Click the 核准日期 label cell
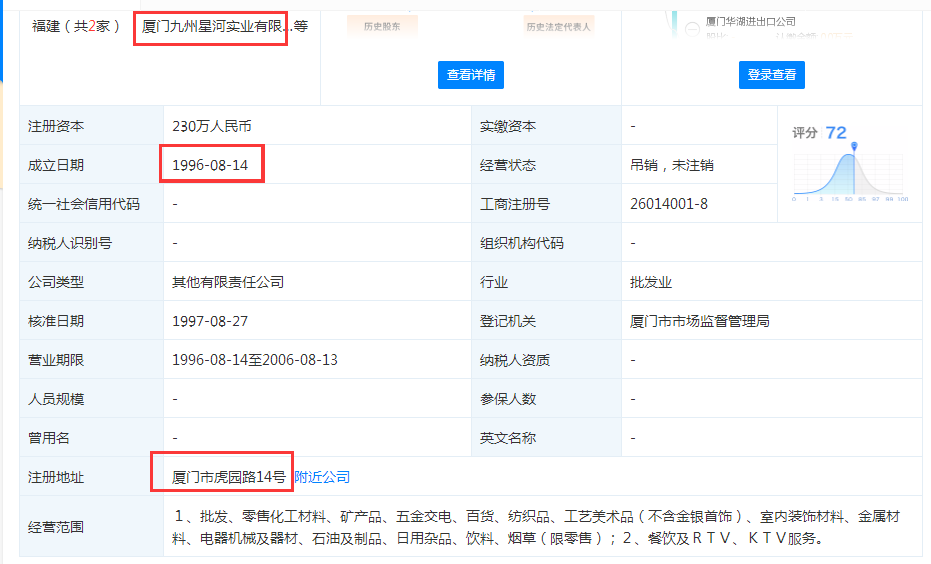 tap(91, 321)
